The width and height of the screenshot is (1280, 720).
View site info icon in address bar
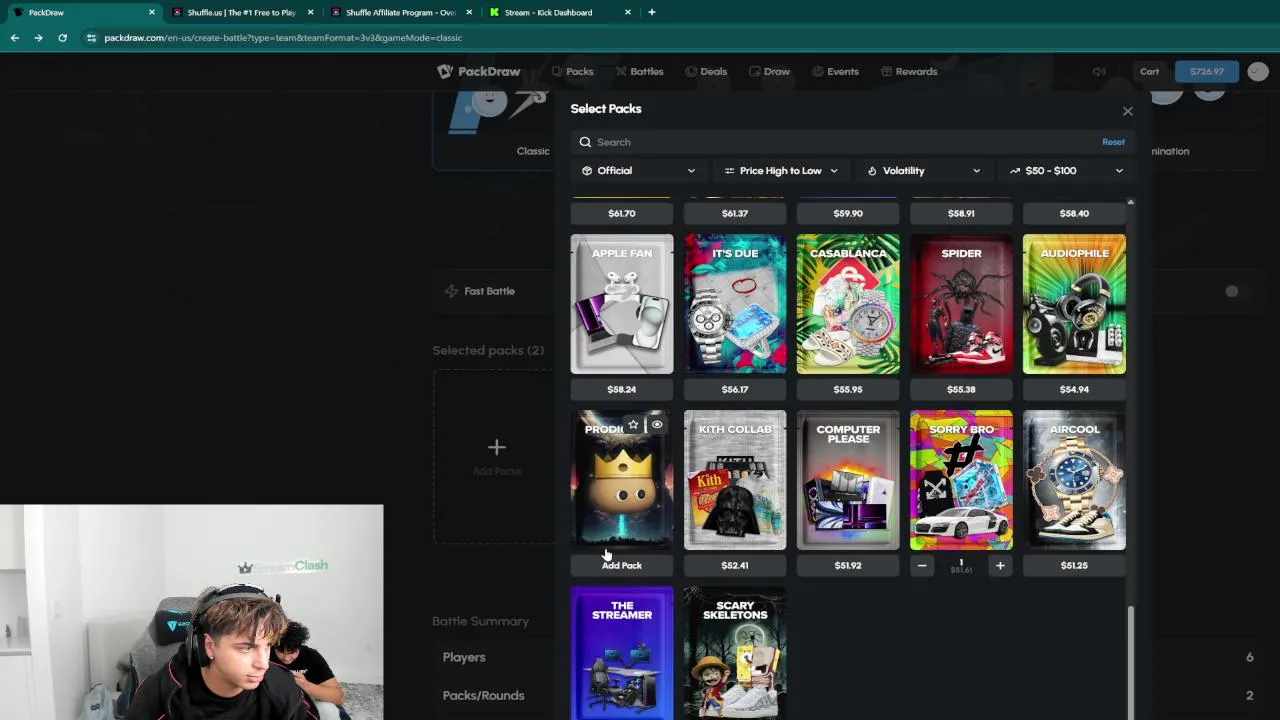pyautogui.click(x=91, y=37)
